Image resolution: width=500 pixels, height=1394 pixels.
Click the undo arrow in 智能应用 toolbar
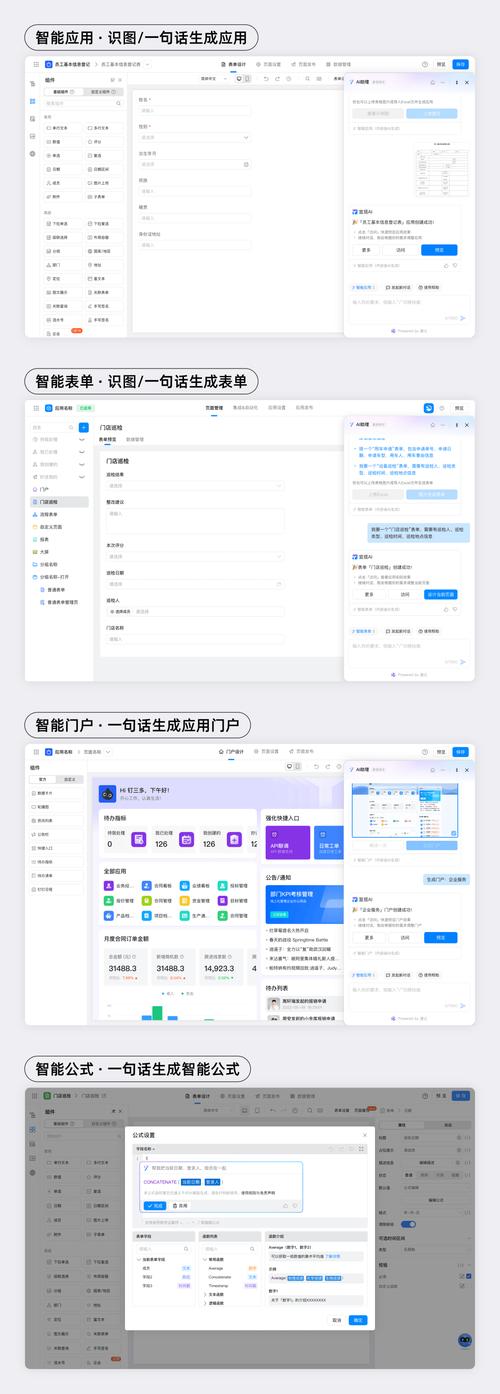[266, 78]
